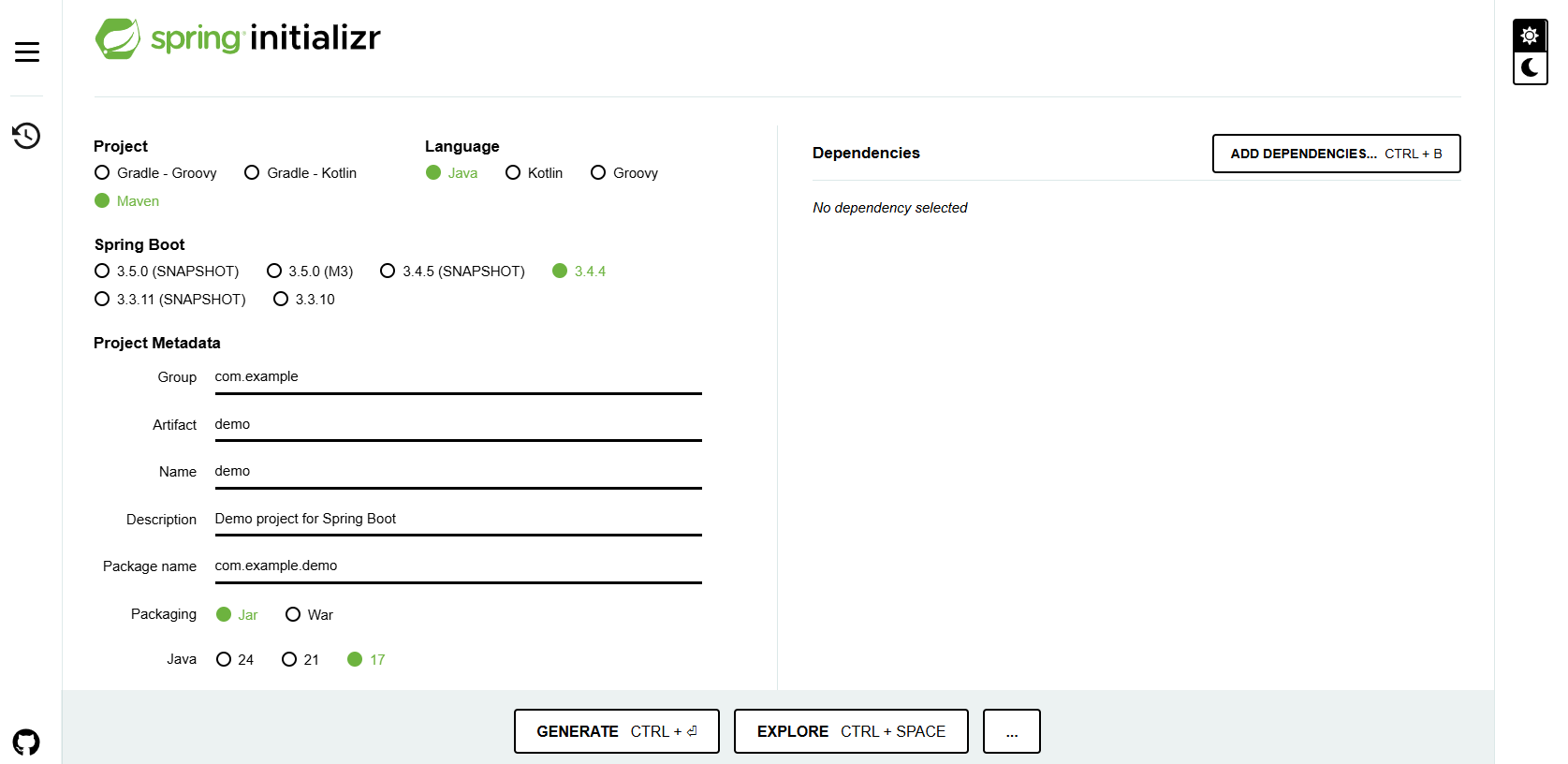This screenshot has height=764, width=1568.
Task: Switch to light theme sun icon
Action: point(1530,36)
